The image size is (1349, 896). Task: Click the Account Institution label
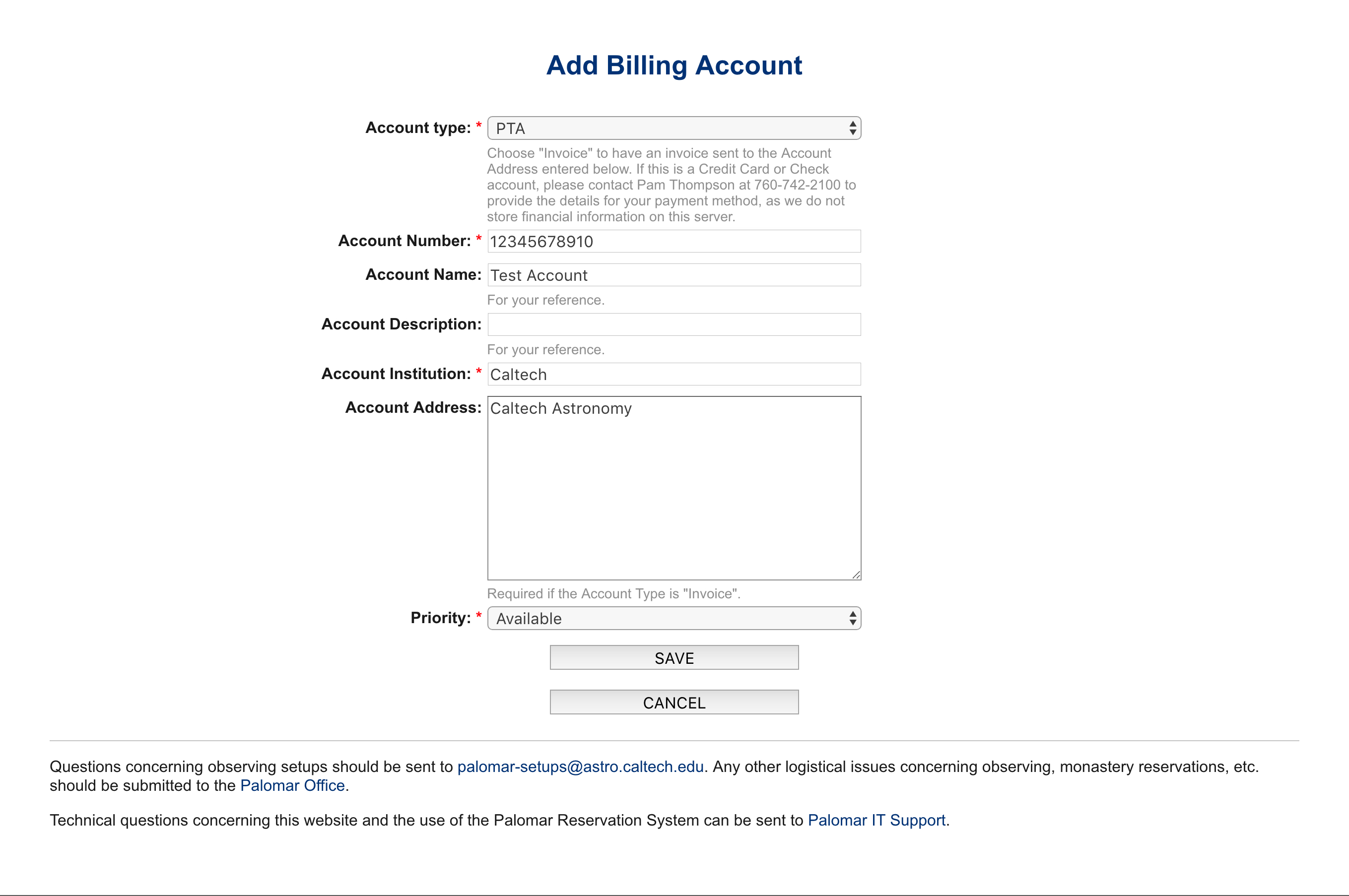coord(396,374)
